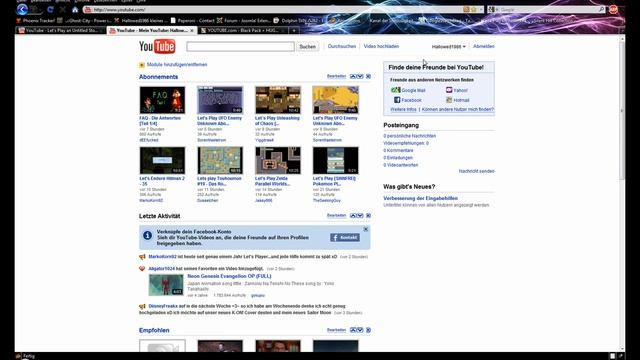Switch to the YOUTUBE.com Black Pack tab
Viewport: 640px width, 360px height.
point(243,31)
